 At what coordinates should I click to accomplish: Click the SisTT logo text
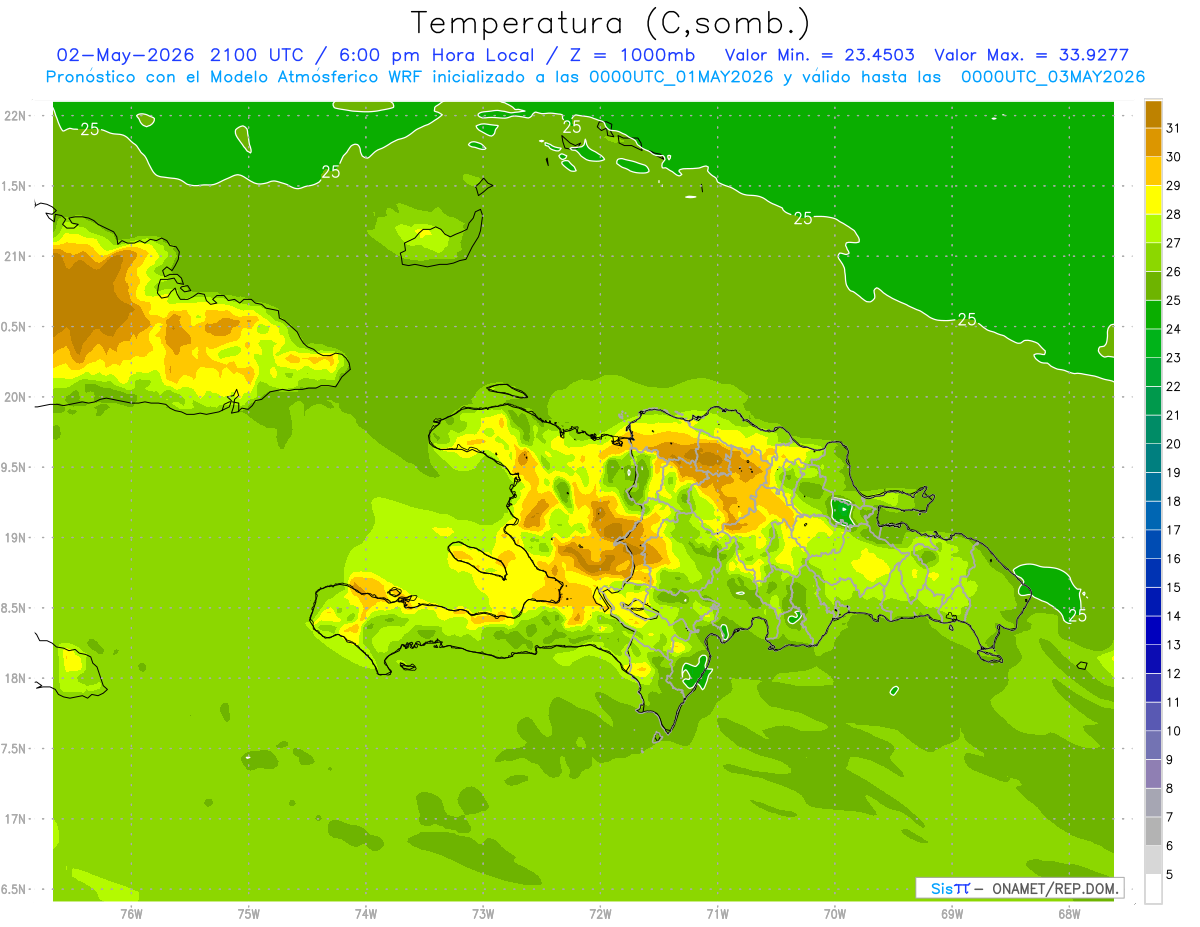point(950,888)
